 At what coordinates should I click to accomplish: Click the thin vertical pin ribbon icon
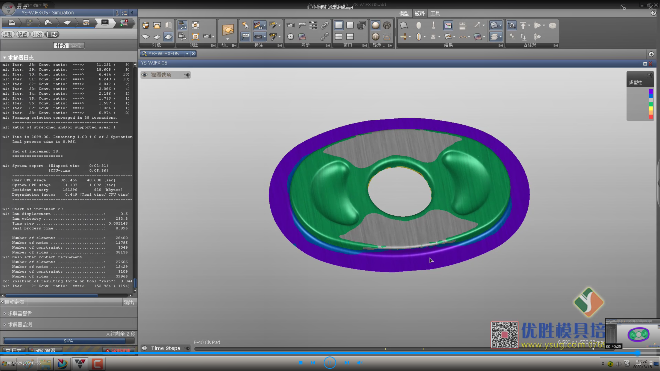pyautogui.click(x=433, y=25)
